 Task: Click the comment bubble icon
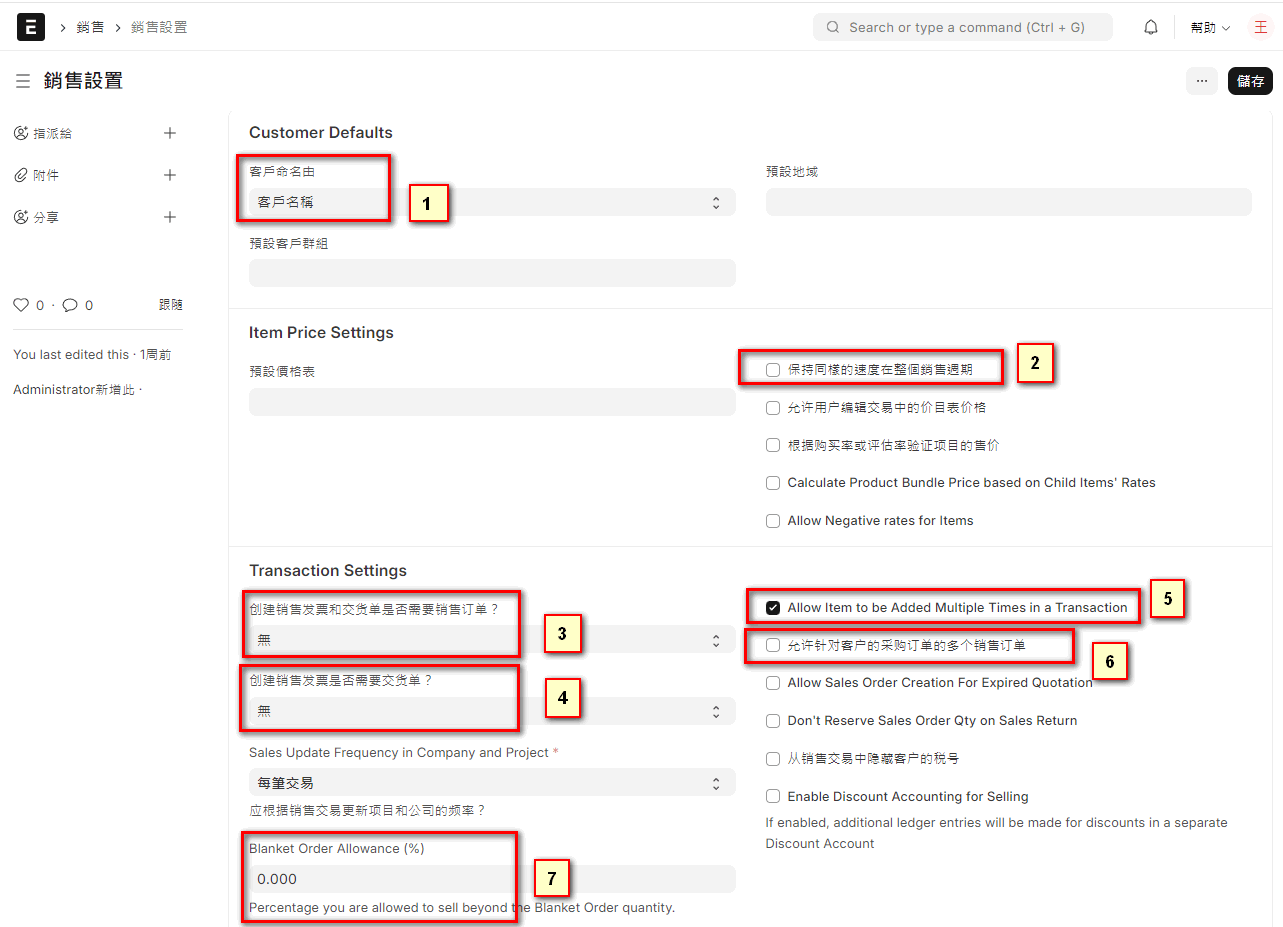(x=70, y=305)
